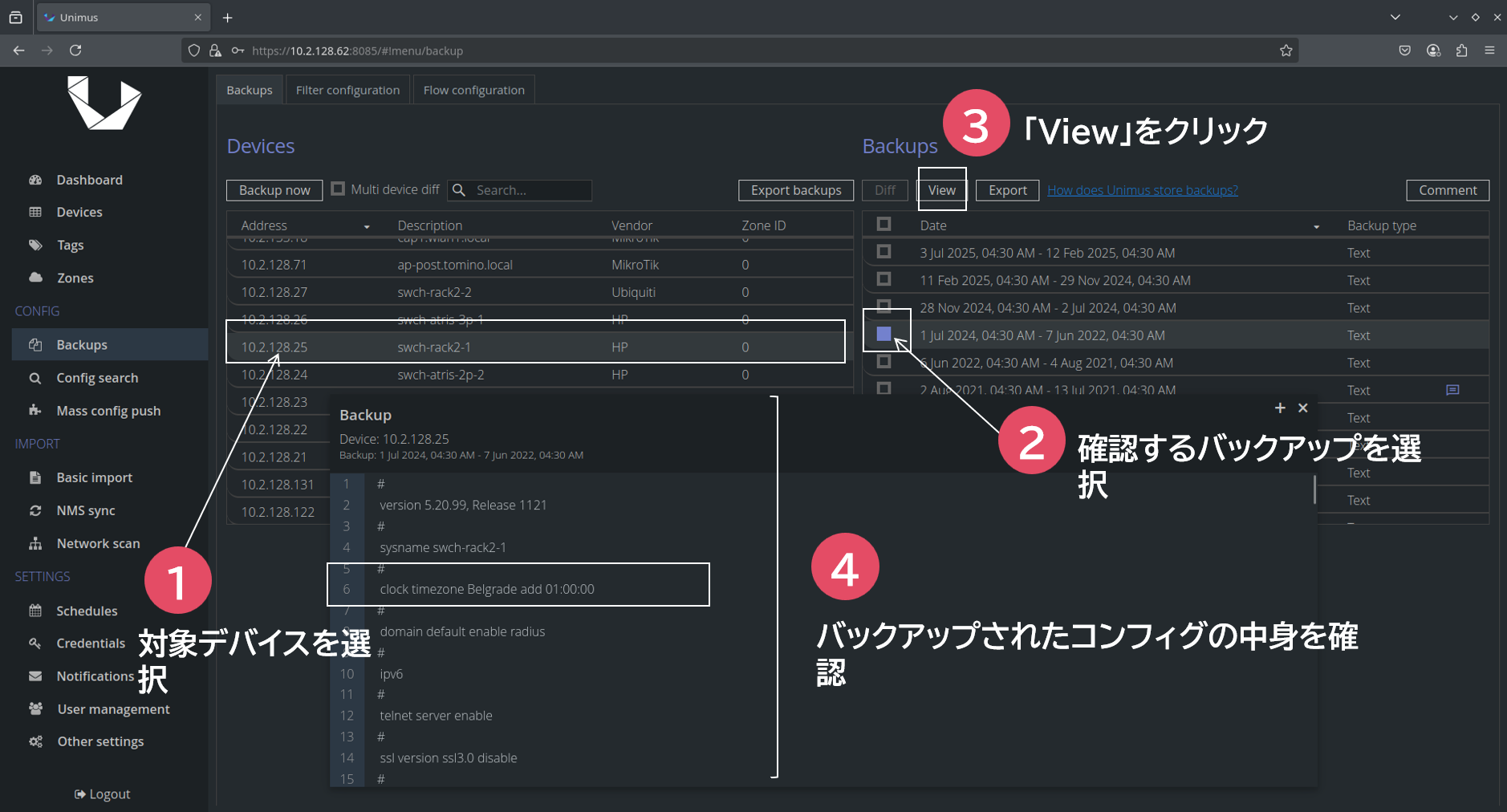Screen dimensions: 1507x812
Task: Open User management users icon
Action: 35,708
